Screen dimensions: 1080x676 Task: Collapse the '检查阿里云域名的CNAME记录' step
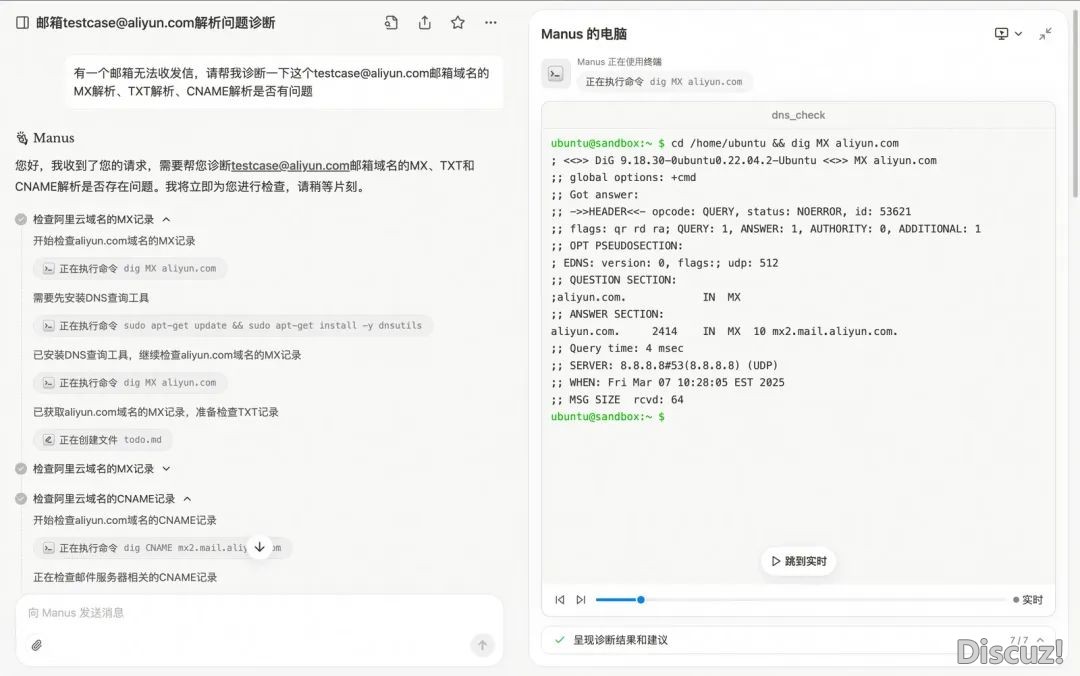click(187, 499)
